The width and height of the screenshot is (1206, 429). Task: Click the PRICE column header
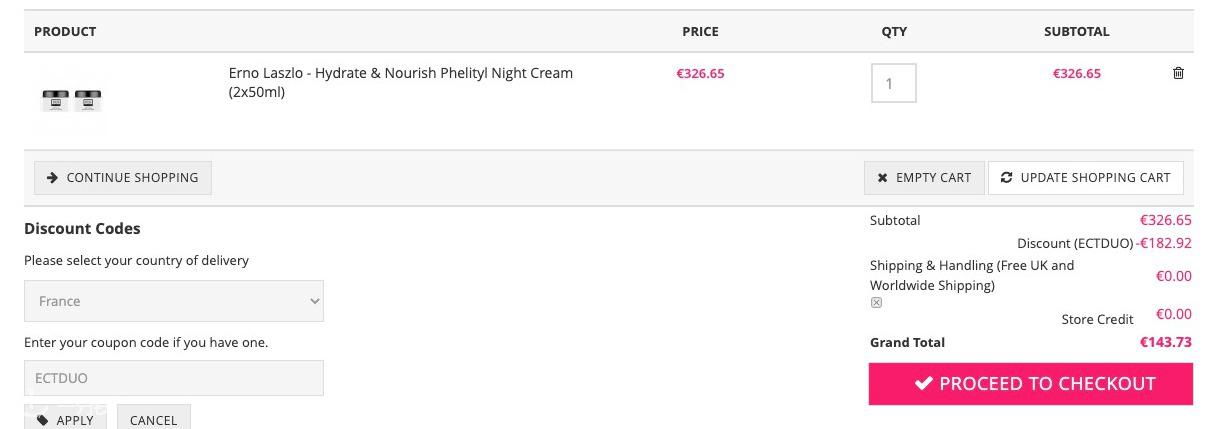coord(700,31)
